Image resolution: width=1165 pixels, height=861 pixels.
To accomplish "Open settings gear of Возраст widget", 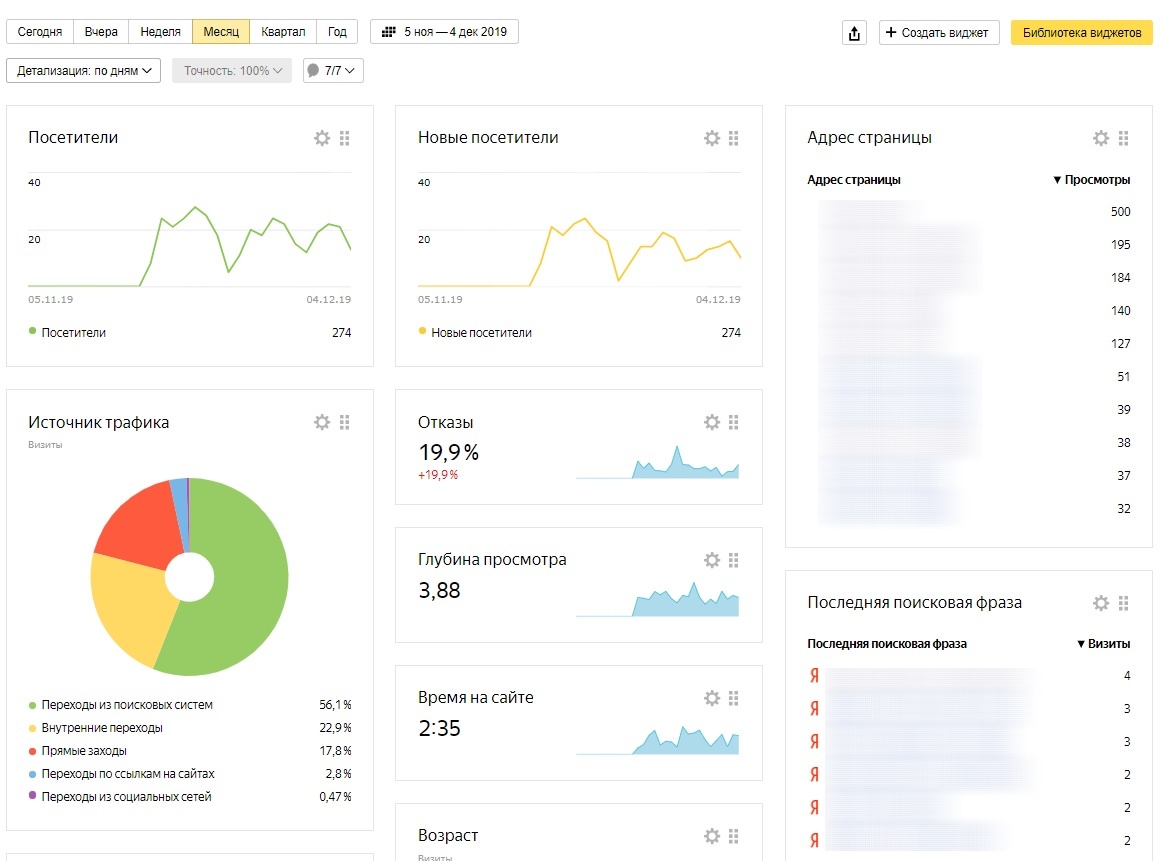I will tap(712, 836).
